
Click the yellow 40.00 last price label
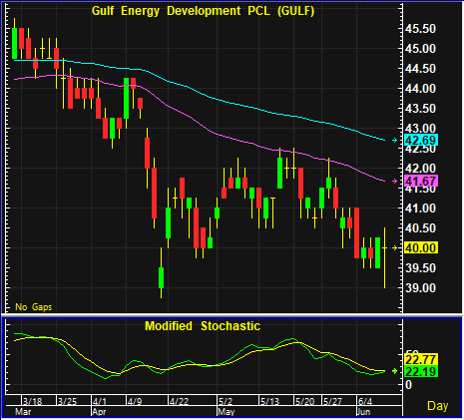coord(421,248)
